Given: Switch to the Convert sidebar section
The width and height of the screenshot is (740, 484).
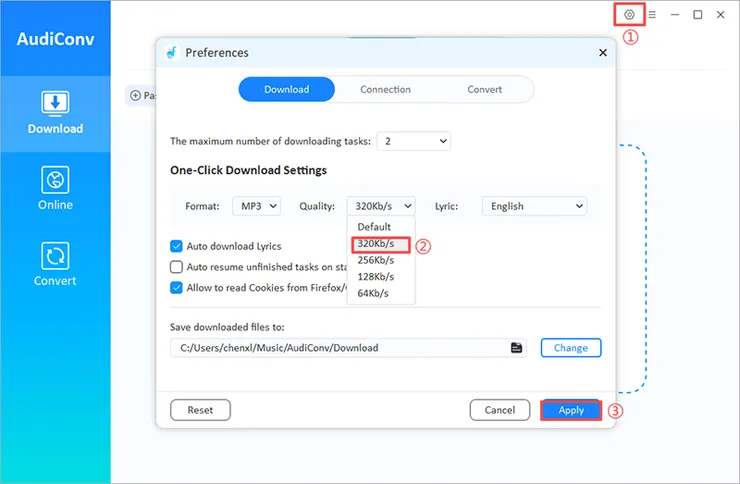Looking at the screenshot, I should pos(55,264).
